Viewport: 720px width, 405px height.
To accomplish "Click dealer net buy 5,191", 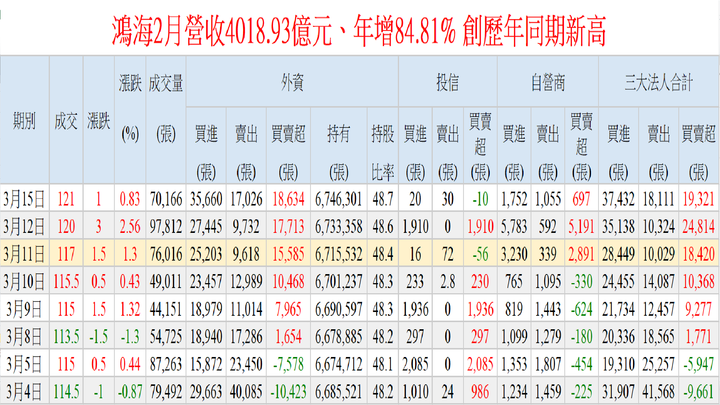I will tap(581, 227).
